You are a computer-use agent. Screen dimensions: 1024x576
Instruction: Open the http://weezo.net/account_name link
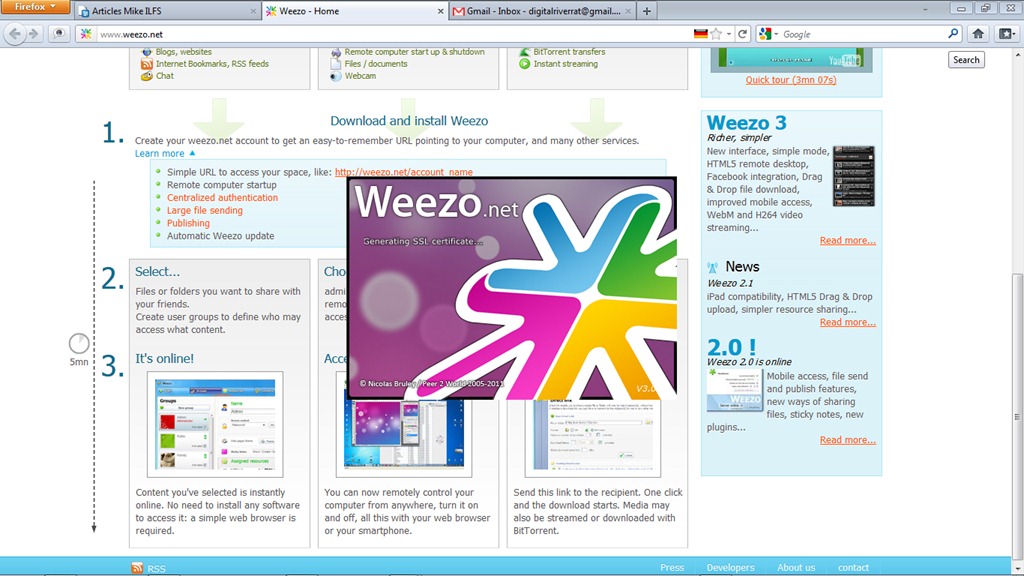click(x=404, y=172)
